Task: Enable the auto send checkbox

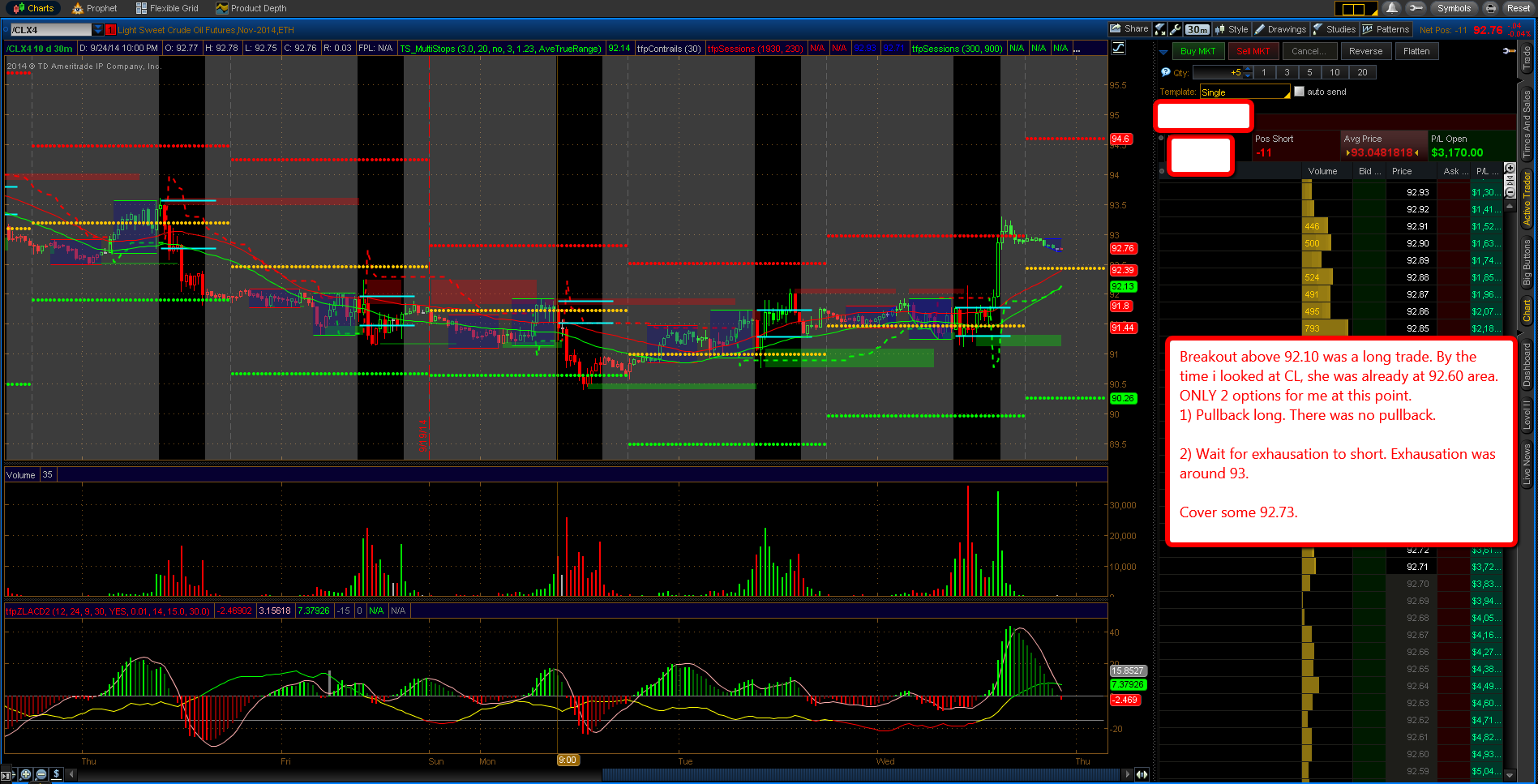Action: click(1300, 92)
